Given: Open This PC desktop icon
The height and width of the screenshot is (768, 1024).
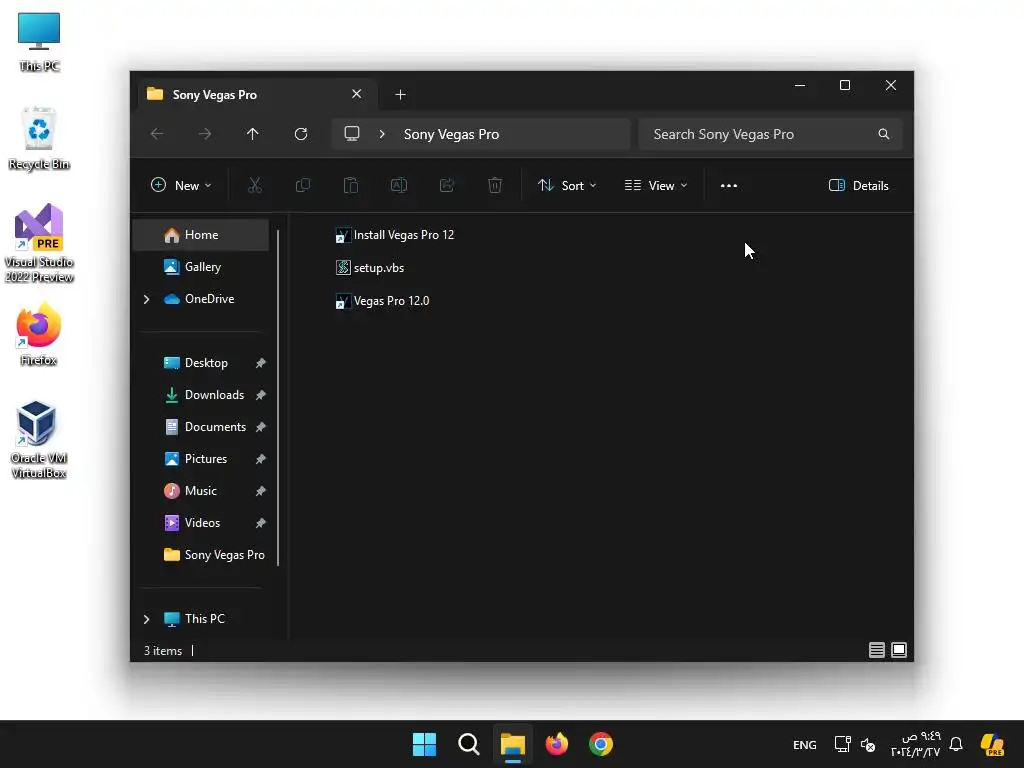Looking at the screenshot, I should tap(39, 41).
